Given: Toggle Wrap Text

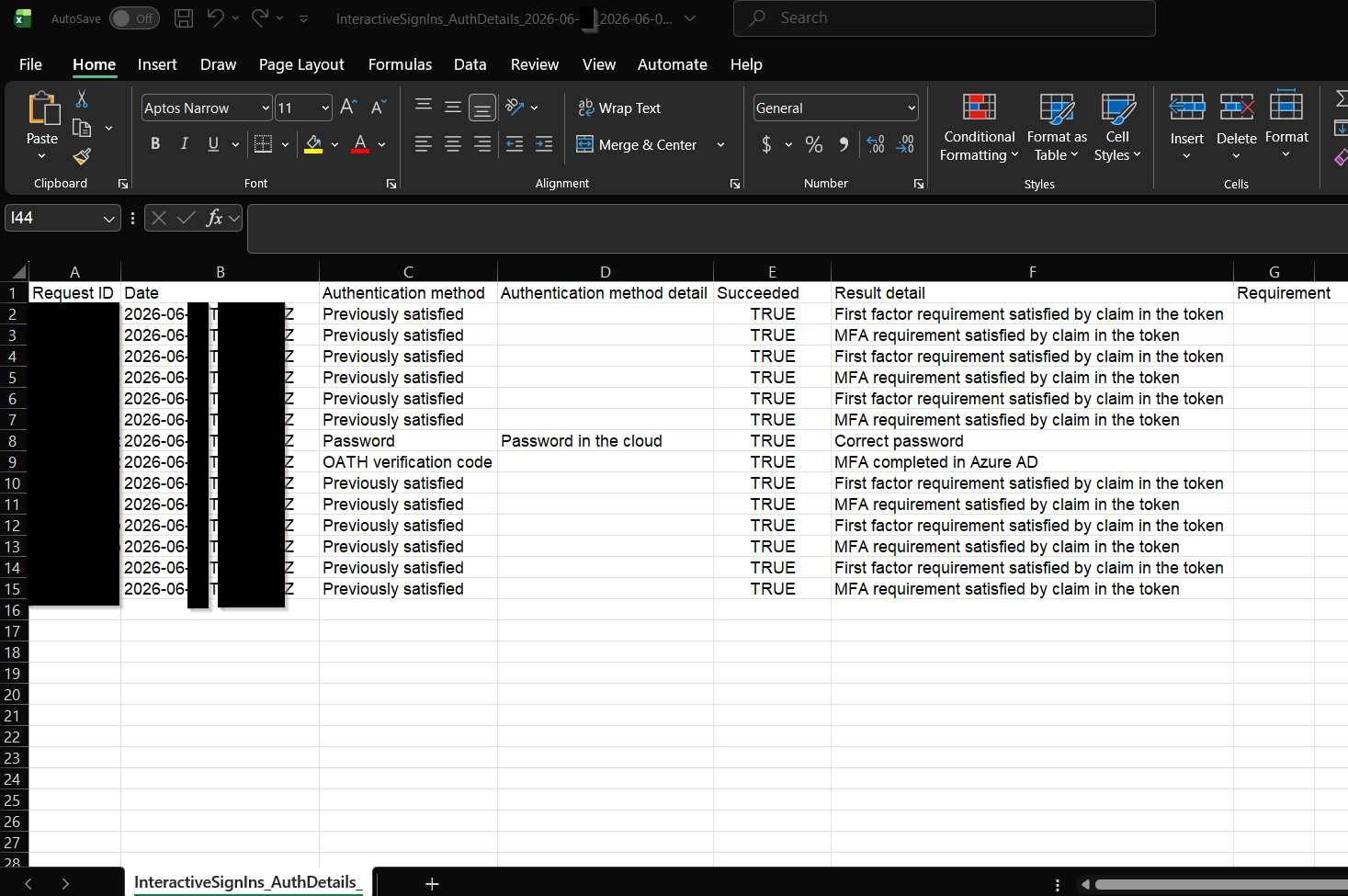Looking at the screenshot, I should 619,108.
